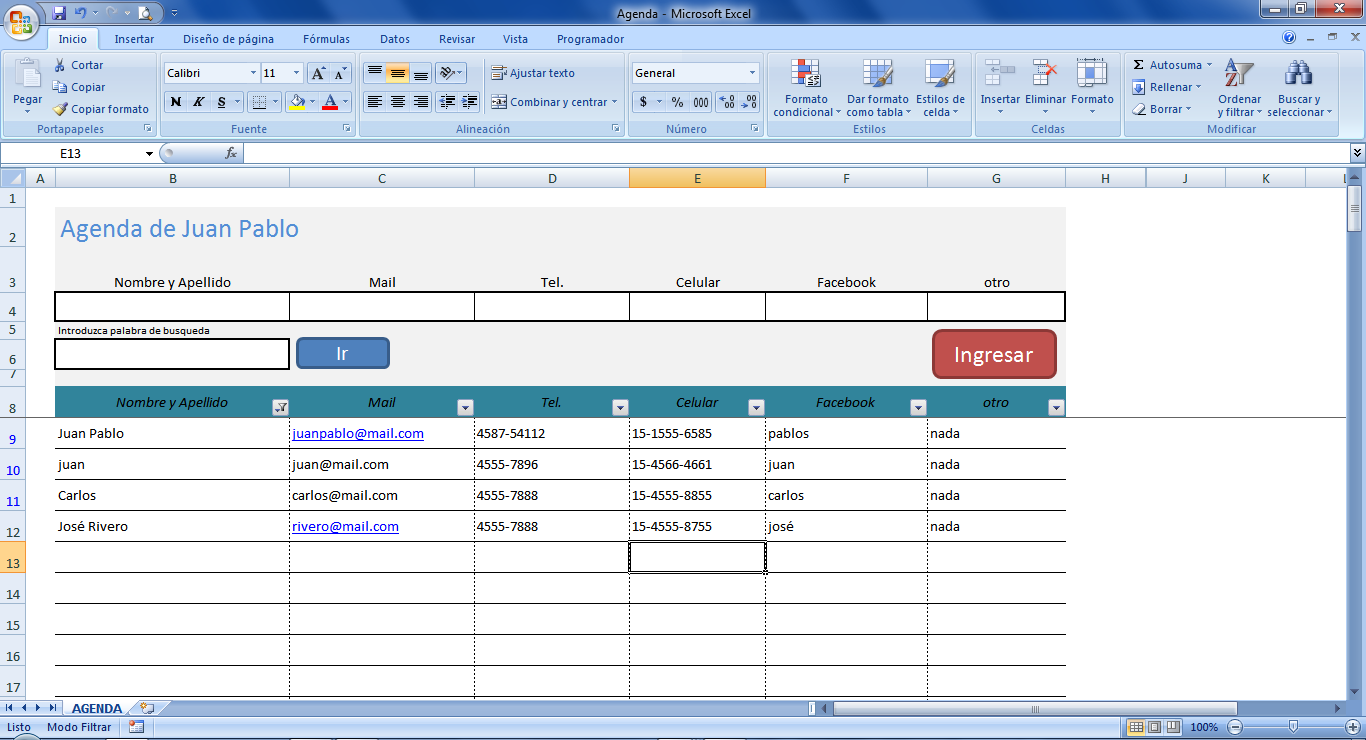Center text horizontally

tap(398, 102)
